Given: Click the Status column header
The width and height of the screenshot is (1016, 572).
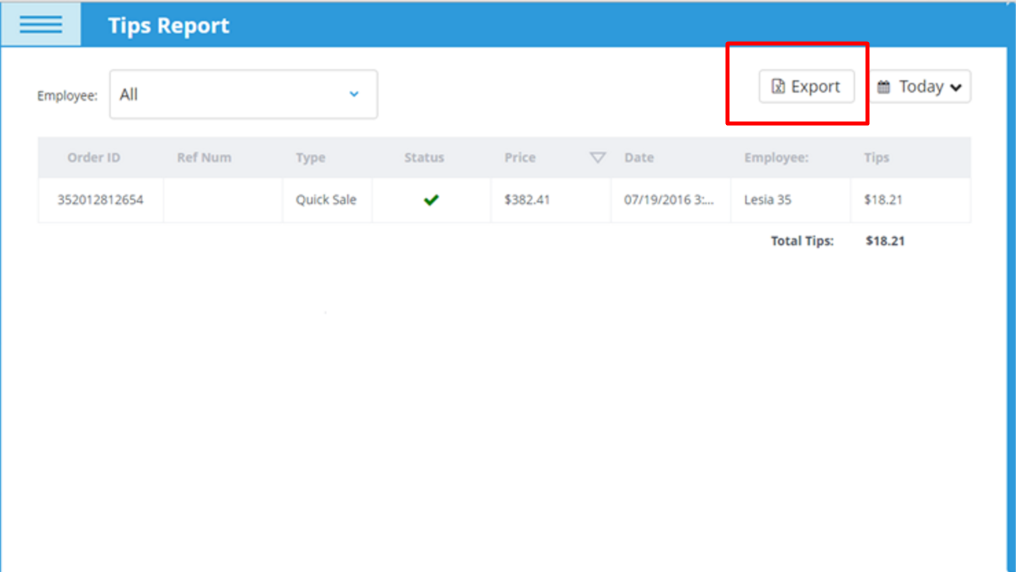Looking at the screenshot, I should point(424,158).
